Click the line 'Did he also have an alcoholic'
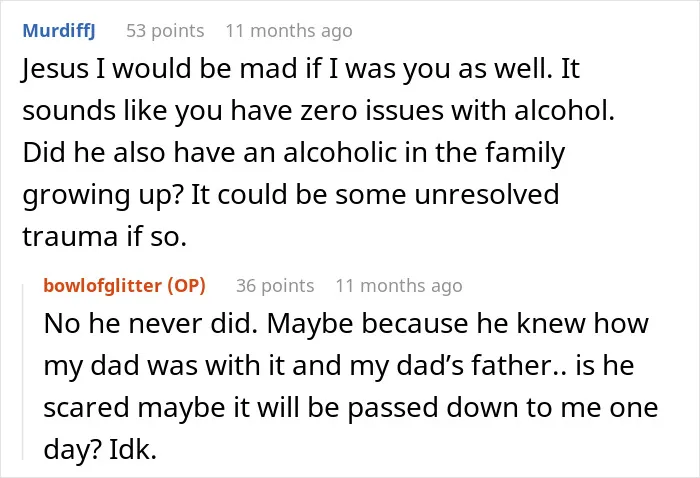Viewport: 700px width, 478px height. click(x=294, y=153)
